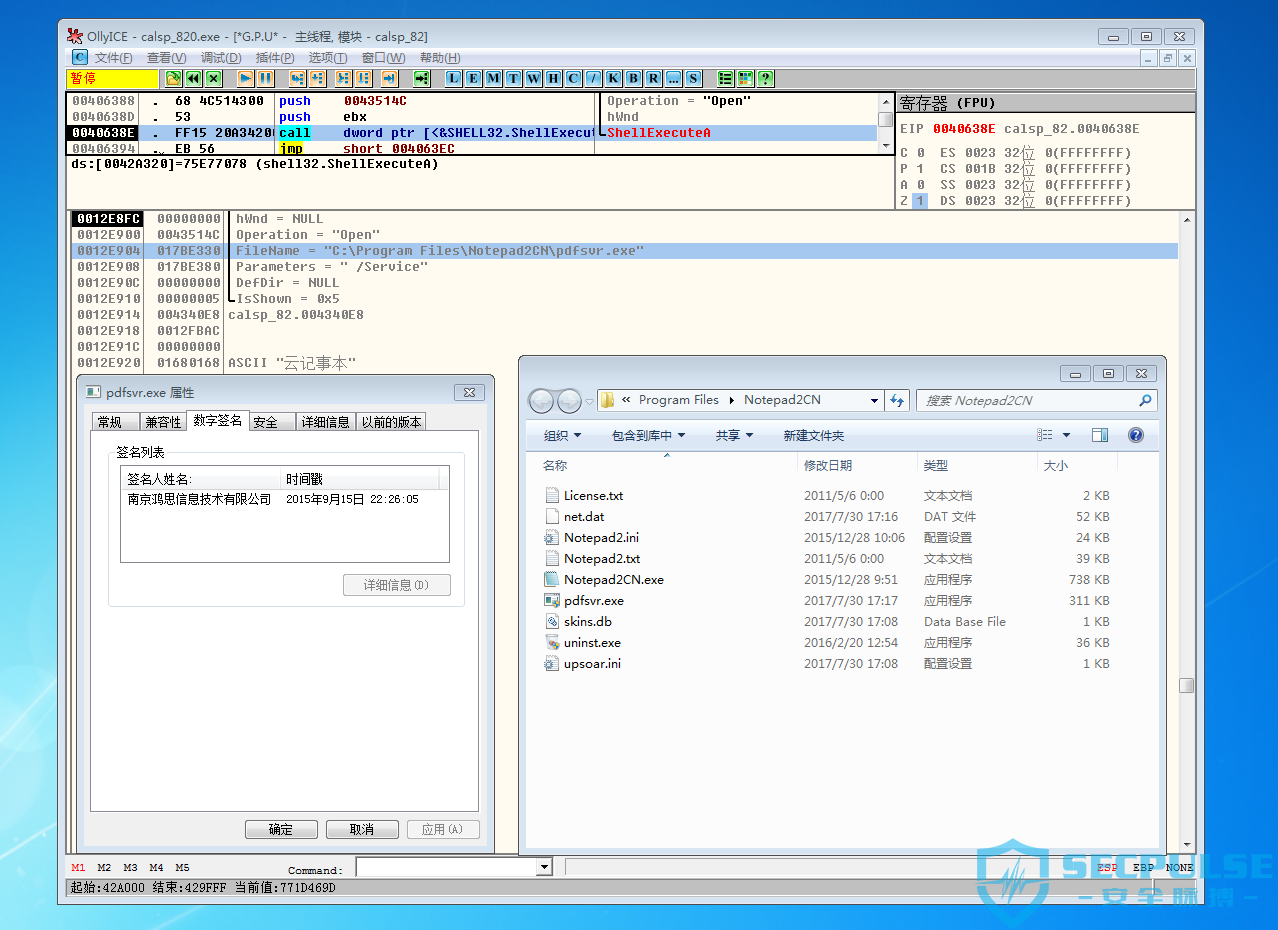
Task: Open Patches window with slash button
Action: click(x=593, y=78)
